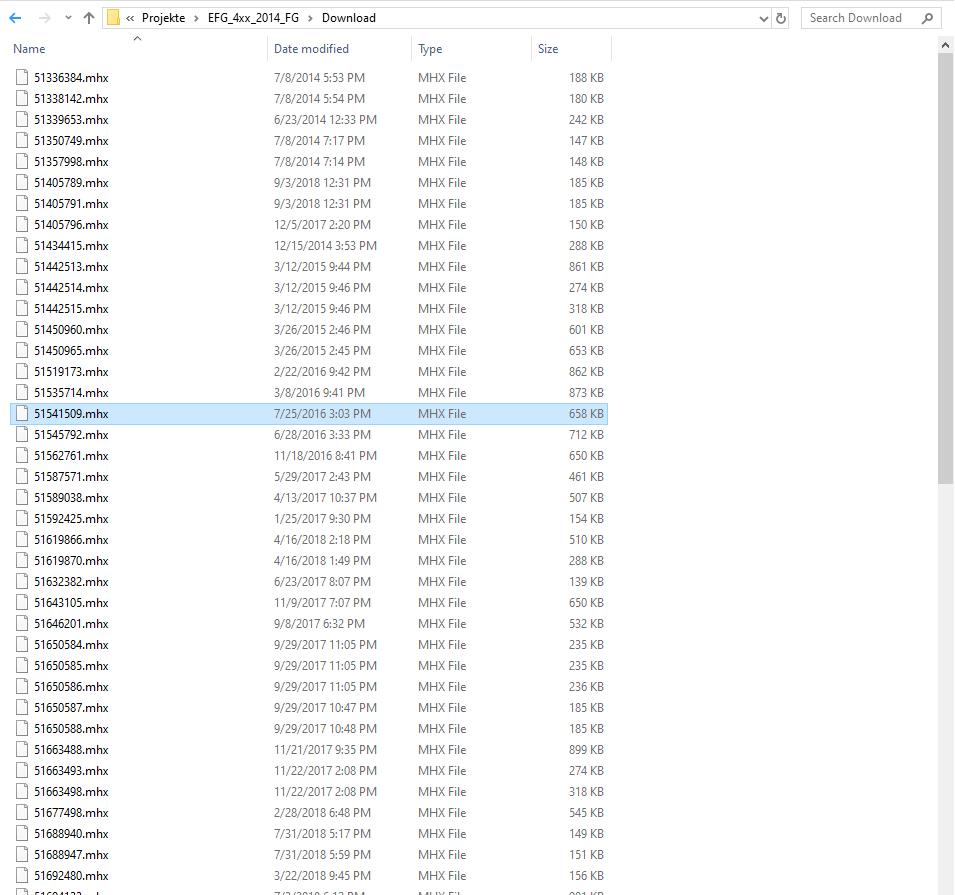
Task: Click the Forward navigation arrow
Action: pyautogui.click(x=44, y=18)
